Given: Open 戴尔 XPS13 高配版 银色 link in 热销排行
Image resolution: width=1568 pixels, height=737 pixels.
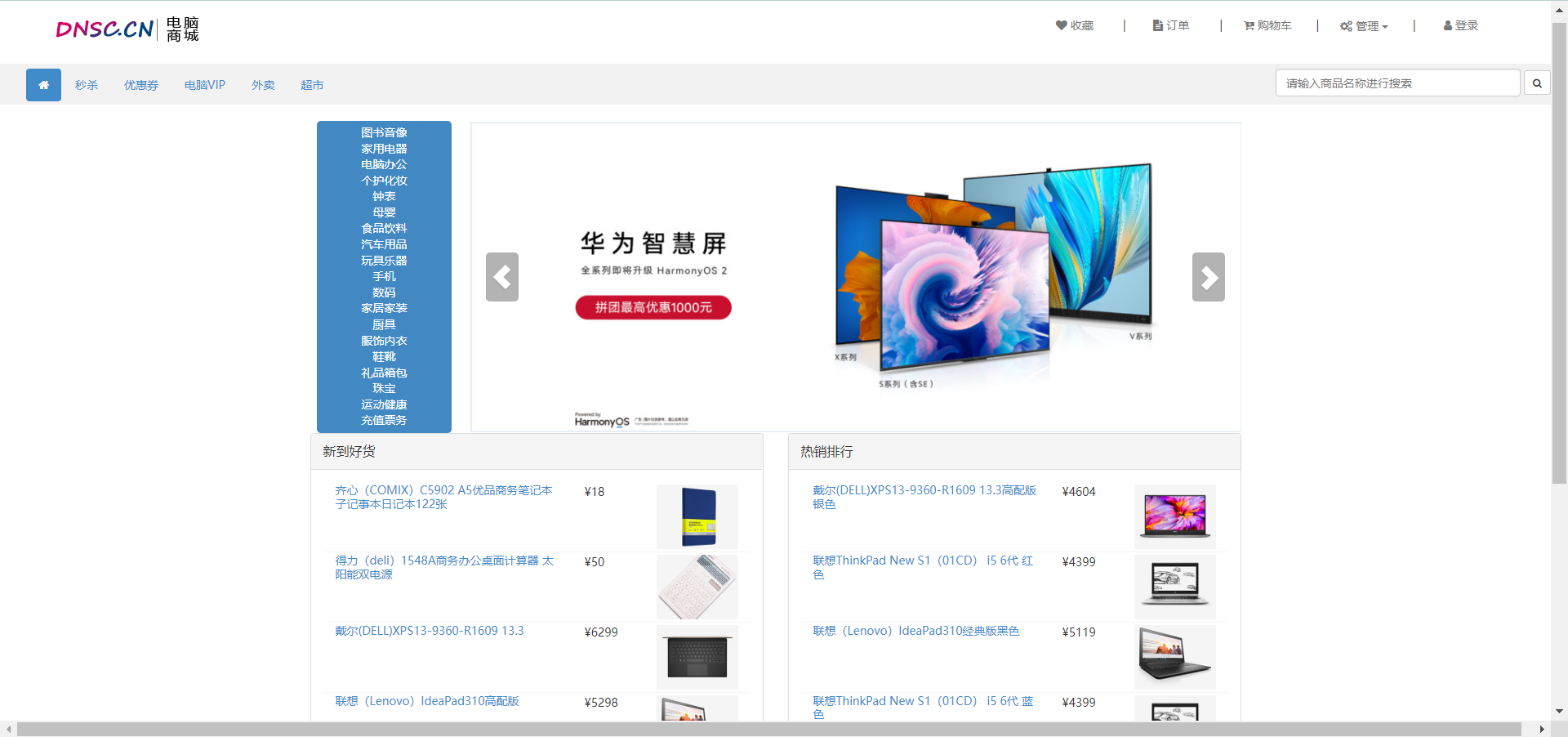Looking at the screenshot, I should click(924, 498).
